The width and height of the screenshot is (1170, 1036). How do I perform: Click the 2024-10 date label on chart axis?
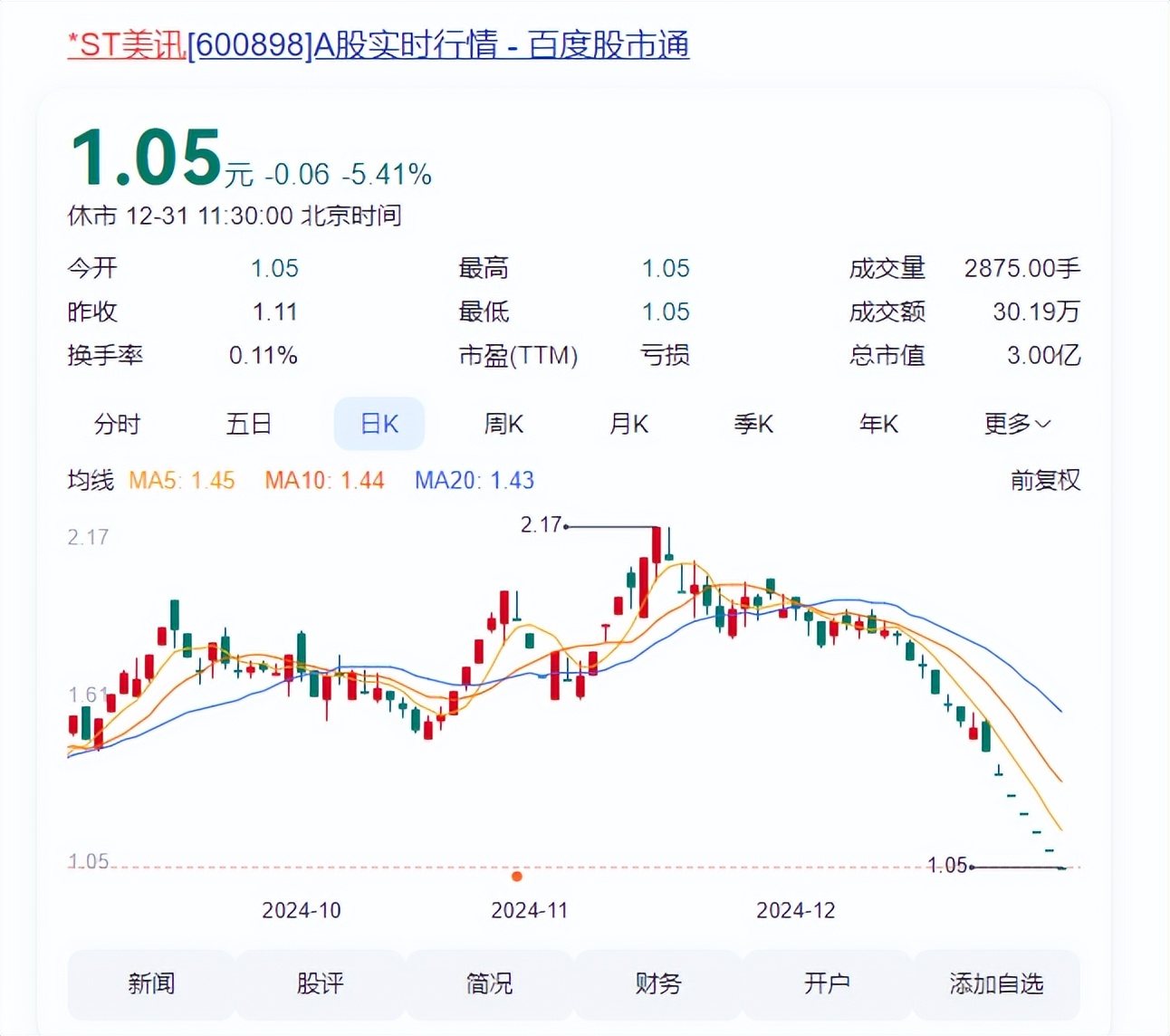point(302,910)
